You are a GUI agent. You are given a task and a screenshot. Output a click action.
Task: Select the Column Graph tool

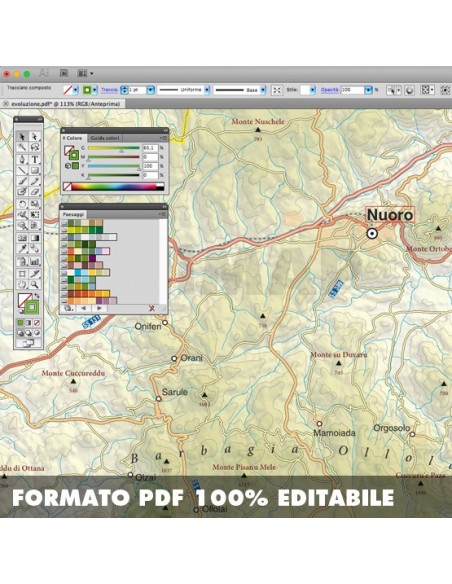[35, 261]
